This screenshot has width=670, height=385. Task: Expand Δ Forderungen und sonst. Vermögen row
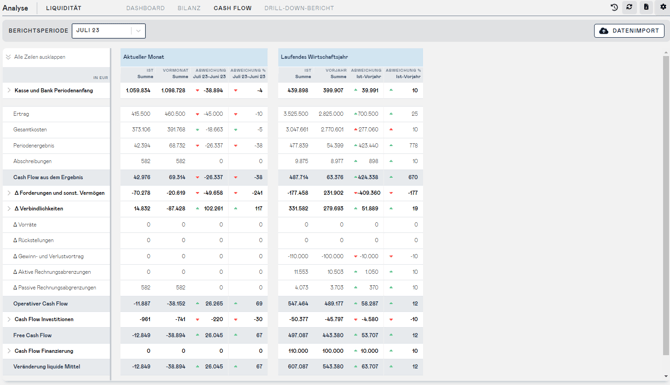(9, 193)
